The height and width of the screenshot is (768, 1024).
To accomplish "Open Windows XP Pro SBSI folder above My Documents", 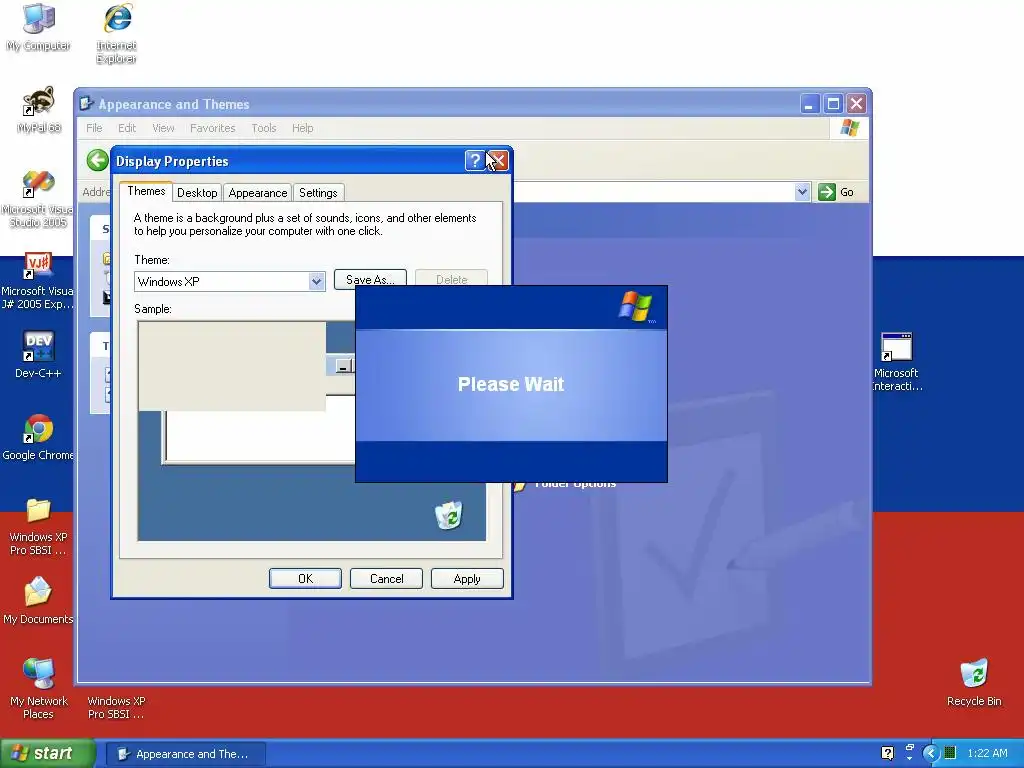I will pos(38,526).
